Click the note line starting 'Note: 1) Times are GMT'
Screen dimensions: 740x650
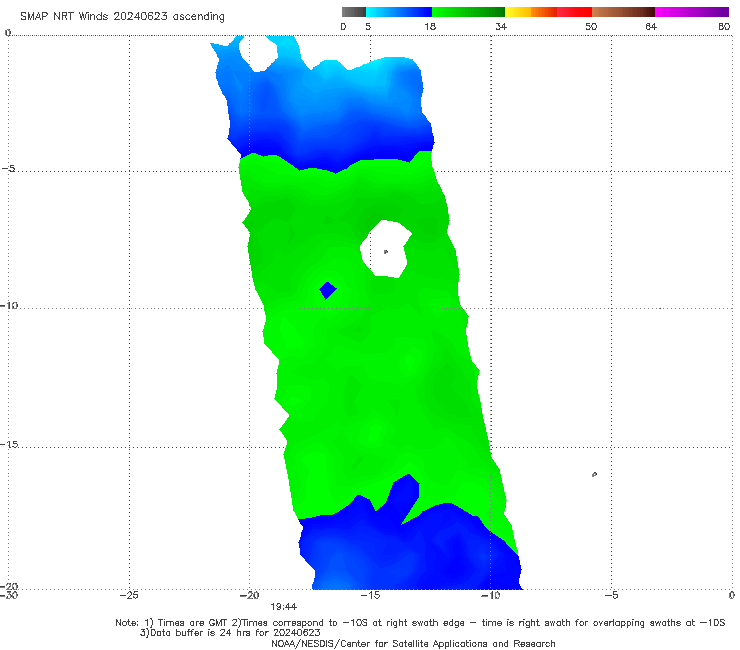click(420, 623)
